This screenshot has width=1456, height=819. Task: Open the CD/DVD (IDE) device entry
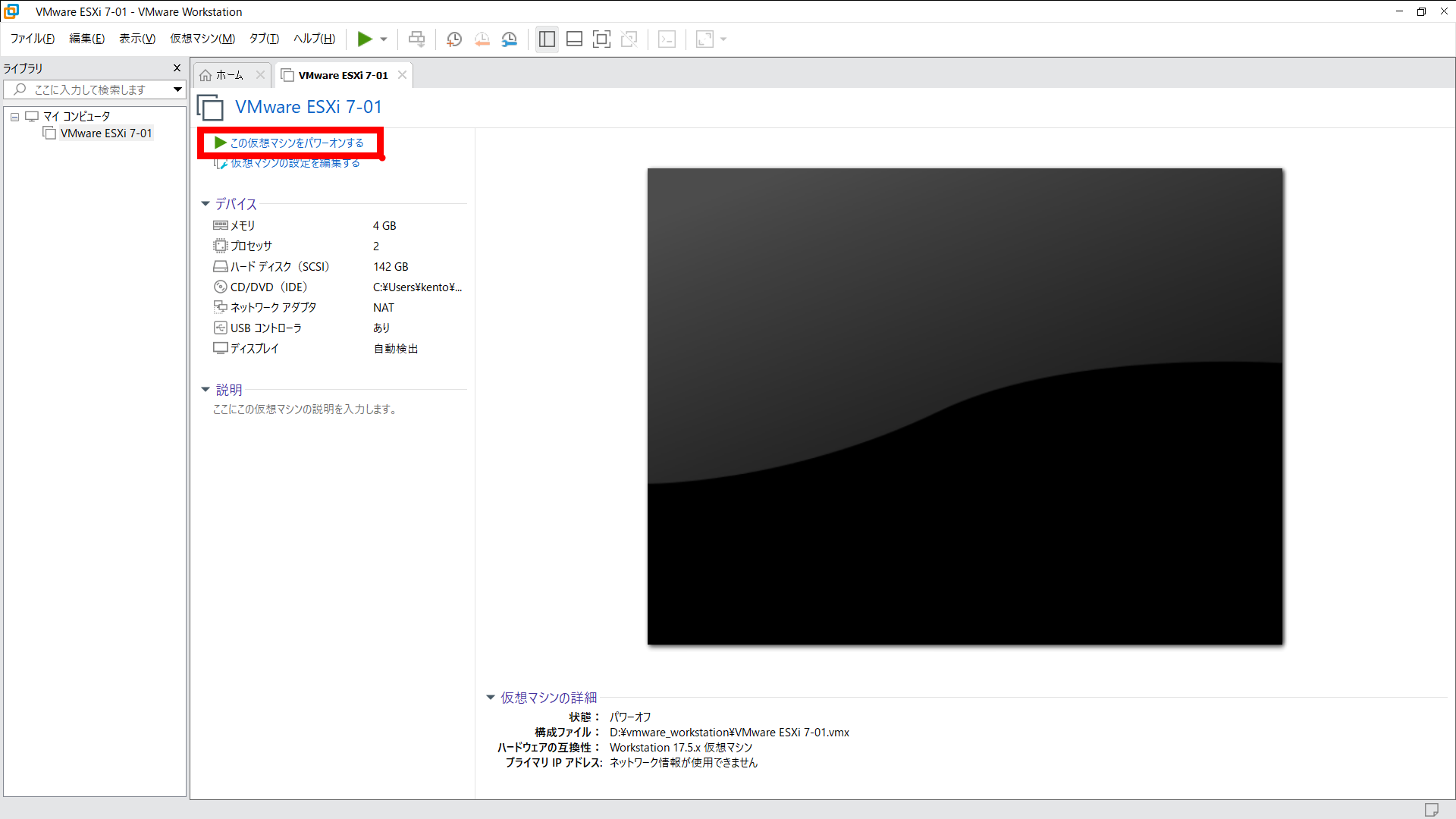click(268, 287)
